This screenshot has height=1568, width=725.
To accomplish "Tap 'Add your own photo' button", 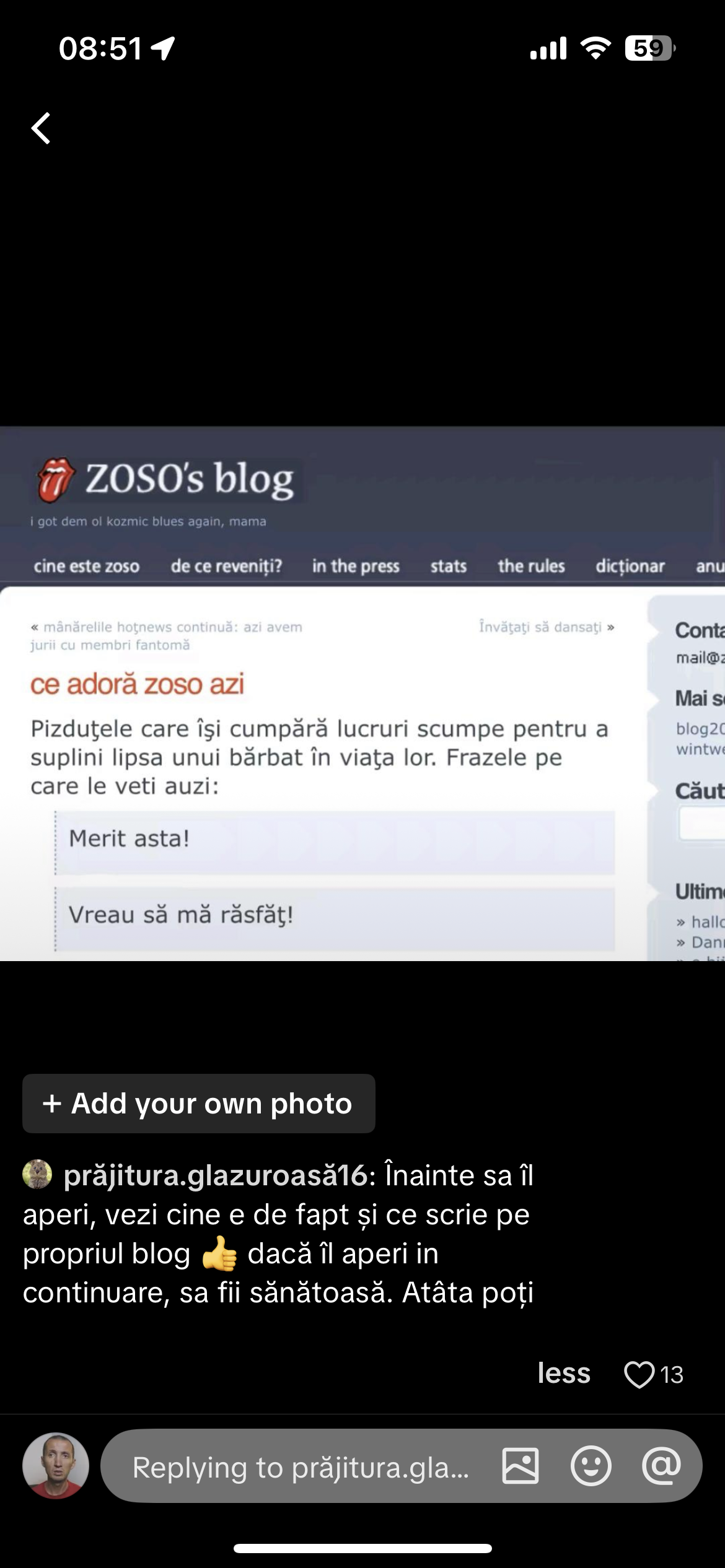I will click(199, 1104).
